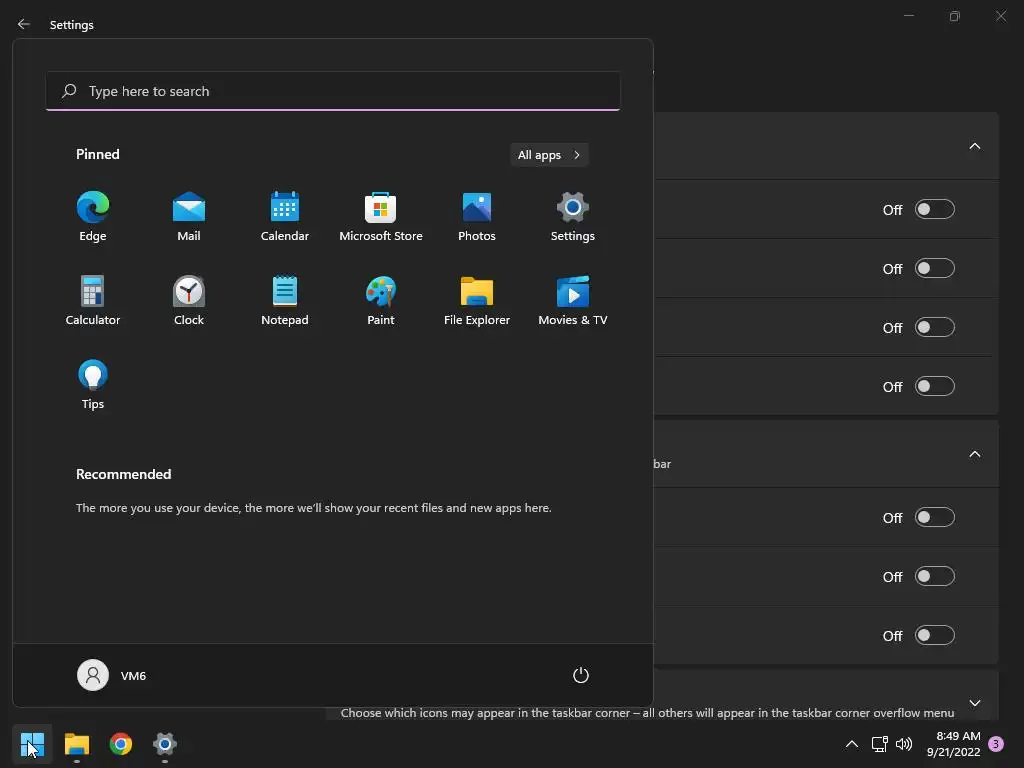Viewport: 1024px width, 768px height.
Task: Click the "The more you use your device" message
Action: (313, 507)
